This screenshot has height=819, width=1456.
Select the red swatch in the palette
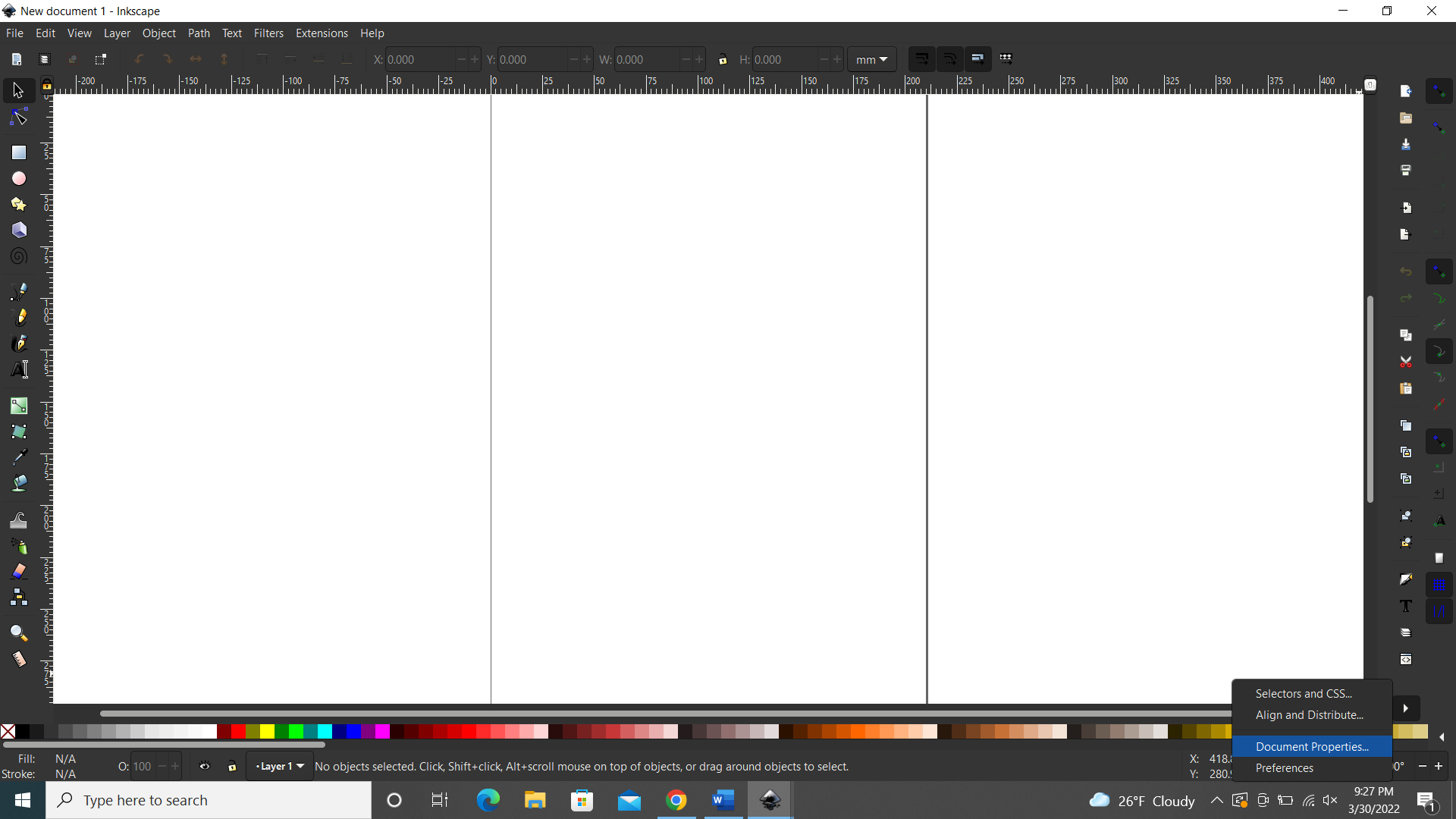238,732
